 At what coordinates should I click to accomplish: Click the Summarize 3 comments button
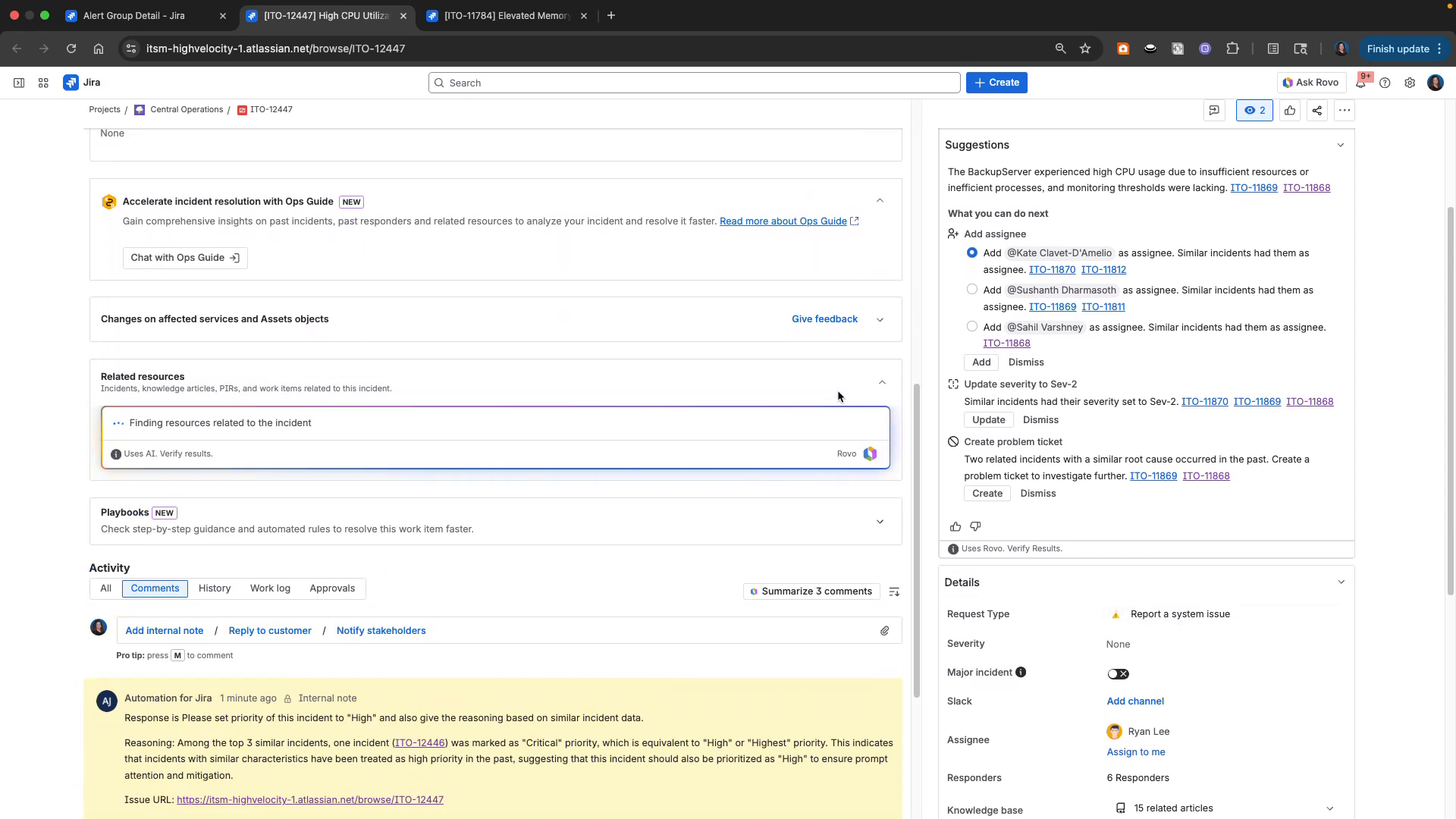(x=811, y=591)
